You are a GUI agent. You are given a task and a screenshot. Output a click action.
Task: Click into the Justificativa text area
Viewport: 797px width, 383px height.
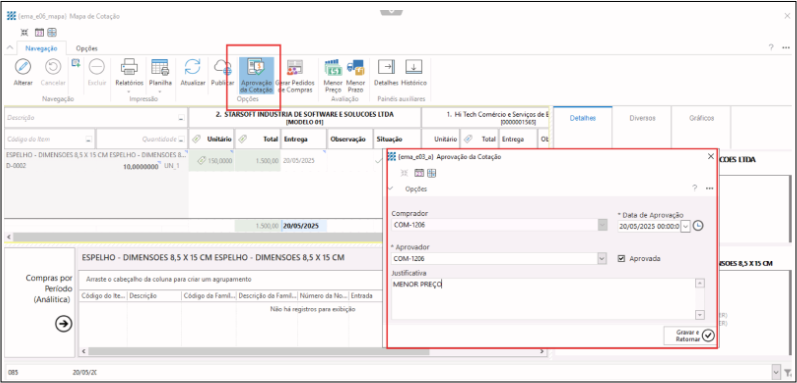pos(544,299)
